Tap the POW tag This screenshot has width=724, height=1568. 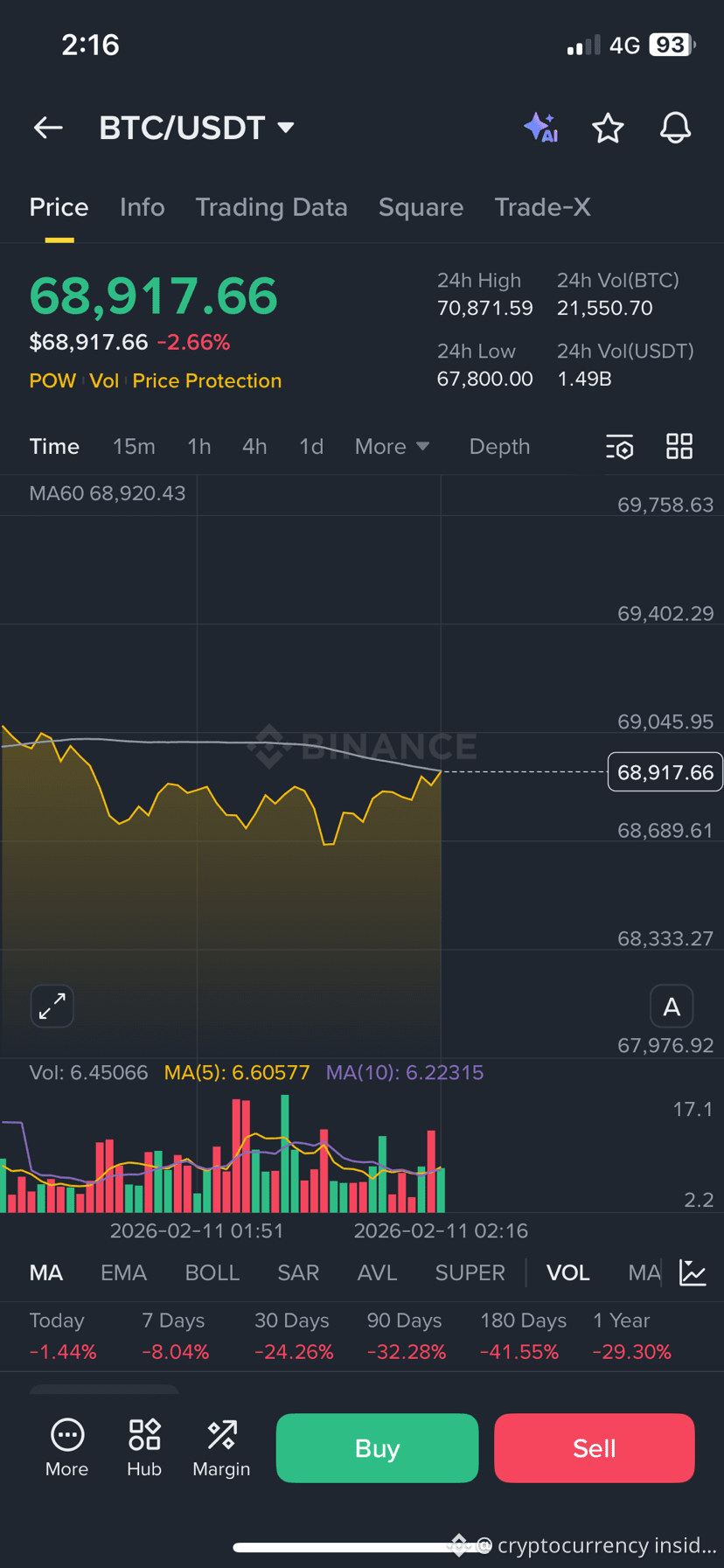click(52, 380)
